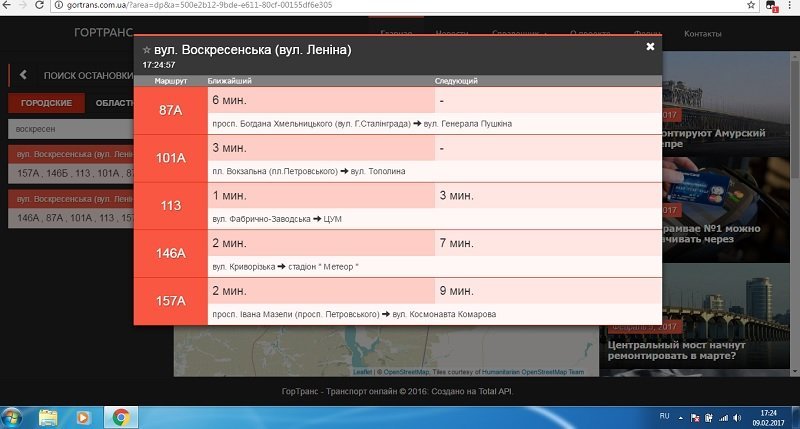The height and width of the screenshot is (429, 800).
Task: Open the Контакты menu item
Action: 703,34
